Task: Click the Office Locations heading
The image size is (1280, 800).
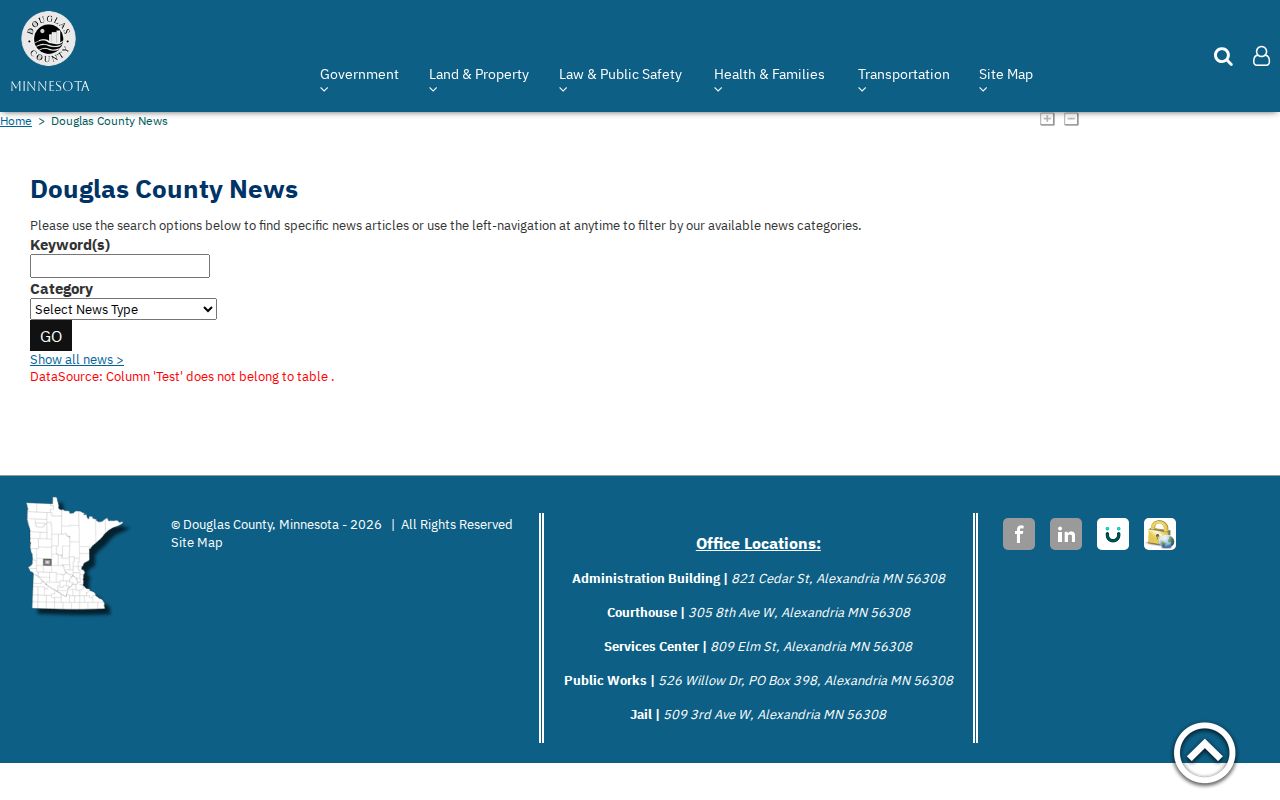Action: point(758,544)
